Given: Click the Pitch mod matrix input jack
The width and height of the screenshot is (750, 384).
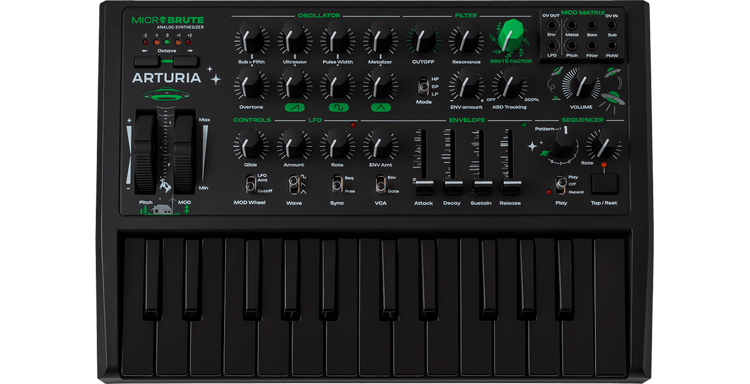Looking at the screenshot, I should point(572,46).
